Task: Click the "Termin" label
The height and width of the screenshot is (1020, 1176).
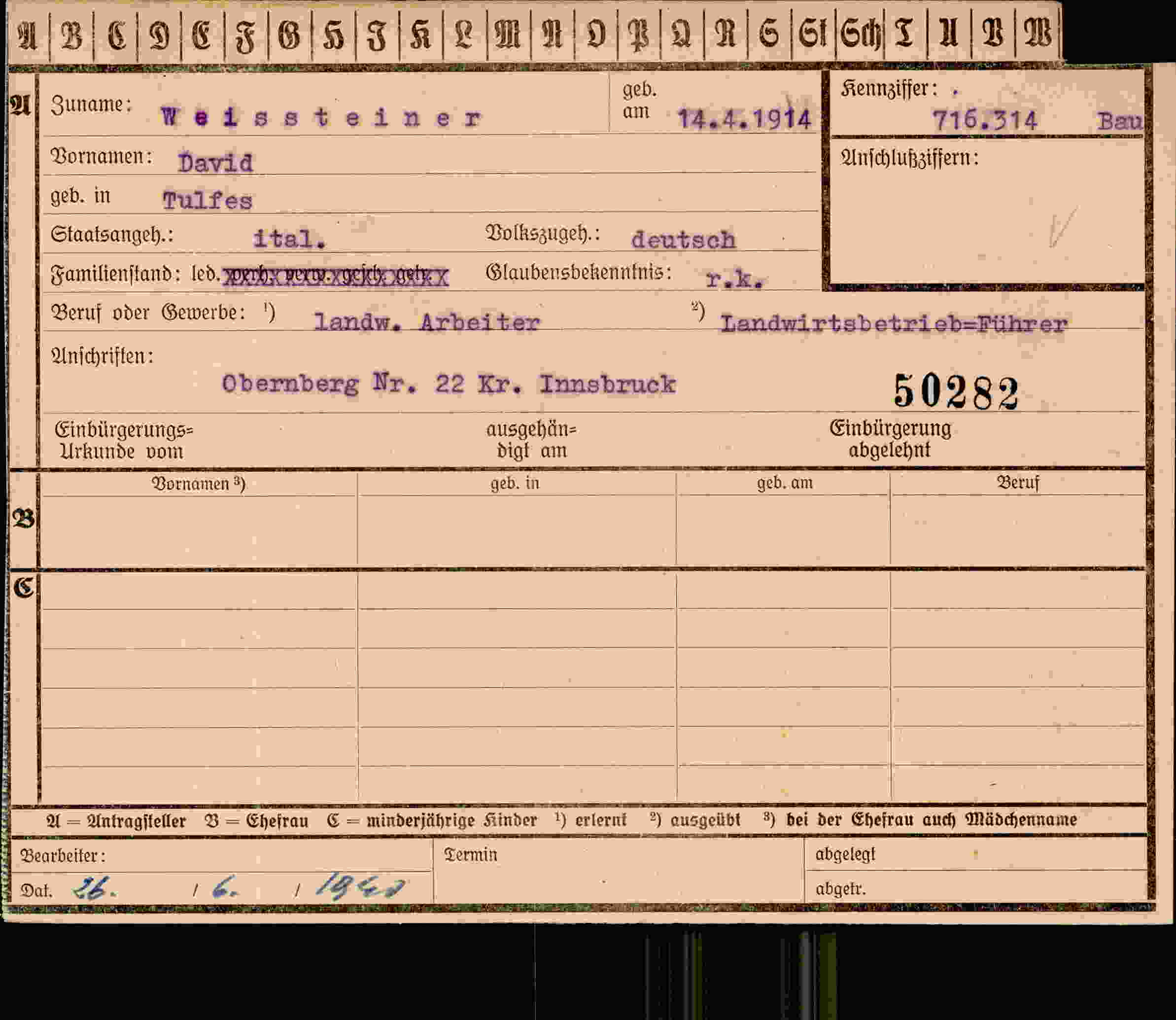Action: pyautogui.click(x=471, y=854)
